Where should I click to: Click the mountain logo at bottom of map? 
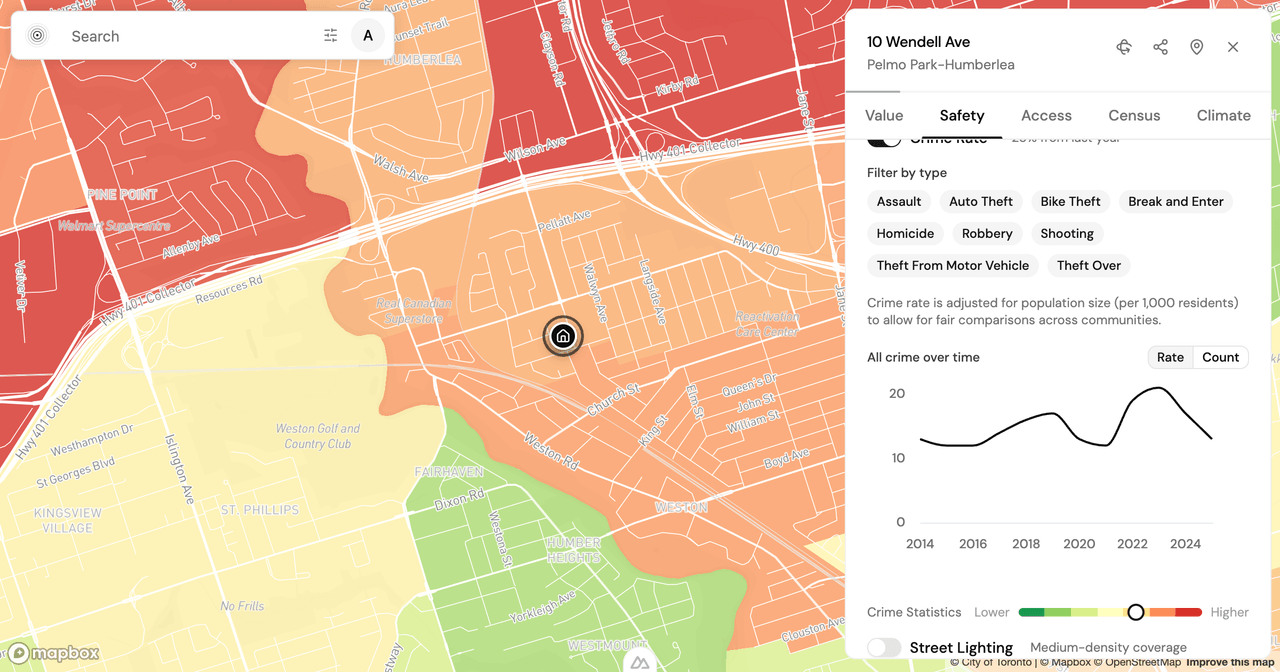point(640,663)
